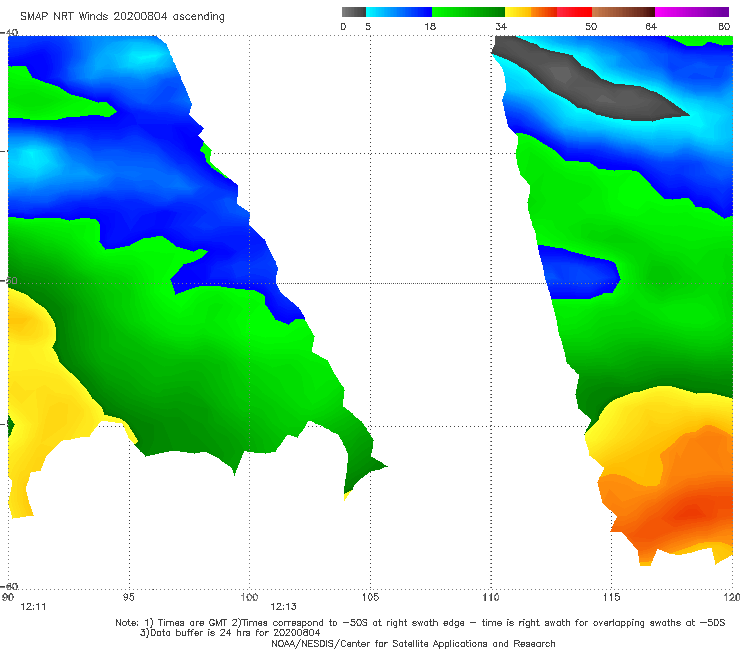Screen dimensions: 740x650
Task: Click the latitude label '-60'
Action: click(9, 586)
